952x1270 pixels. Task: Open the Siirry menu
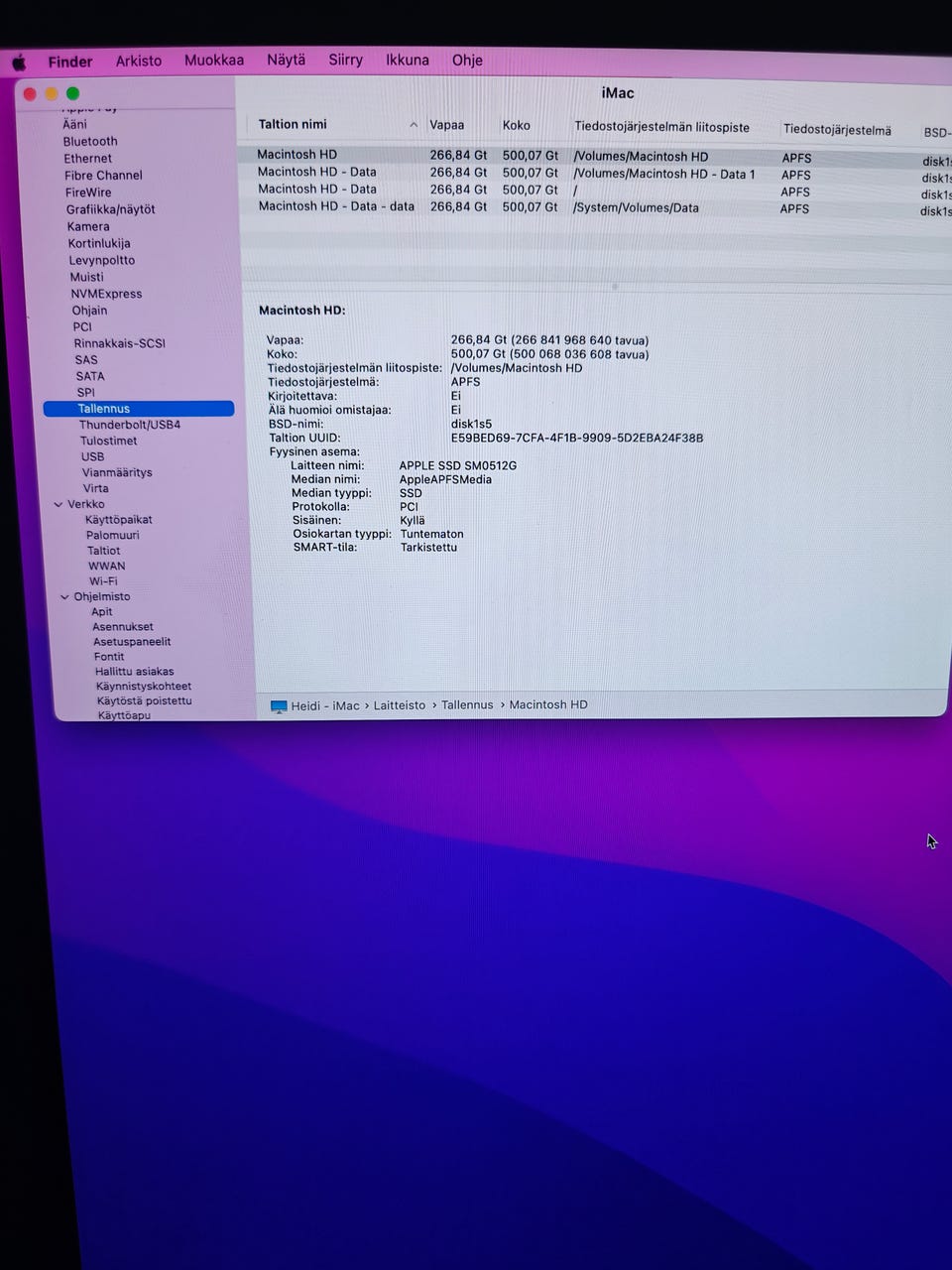(x=346, y=60)
